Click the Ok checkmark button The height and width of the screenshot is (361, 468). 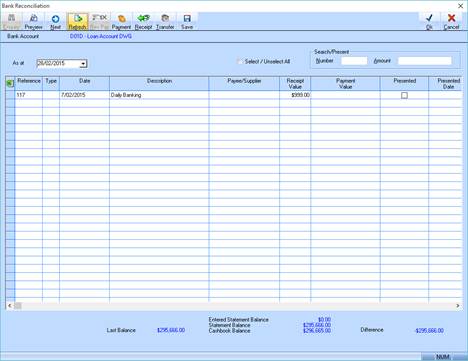(x=429, y=22)
